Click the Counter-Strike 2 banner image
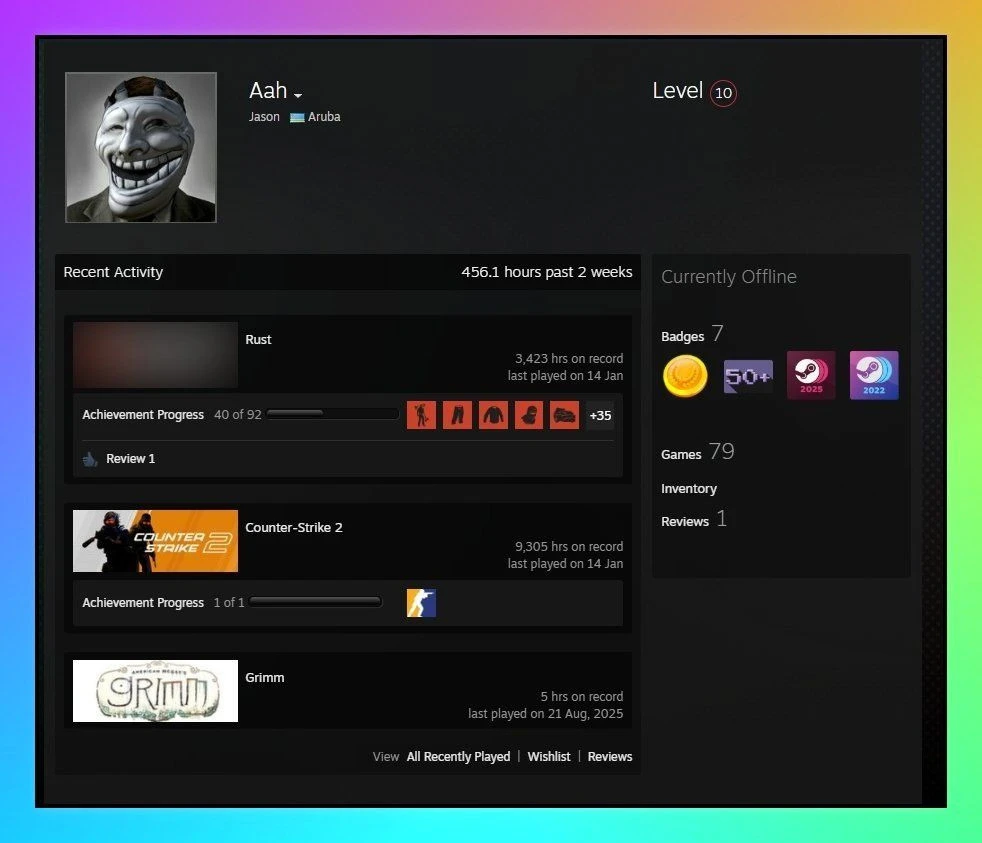 coord(155,541)
